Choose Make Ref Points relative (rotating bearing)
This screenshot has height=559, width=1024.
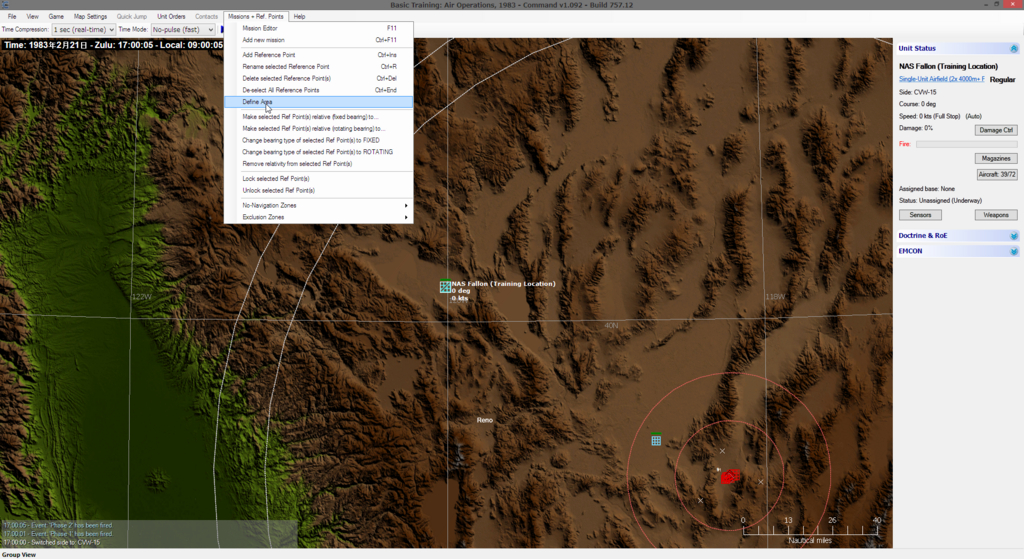click(x=319, y=129)
